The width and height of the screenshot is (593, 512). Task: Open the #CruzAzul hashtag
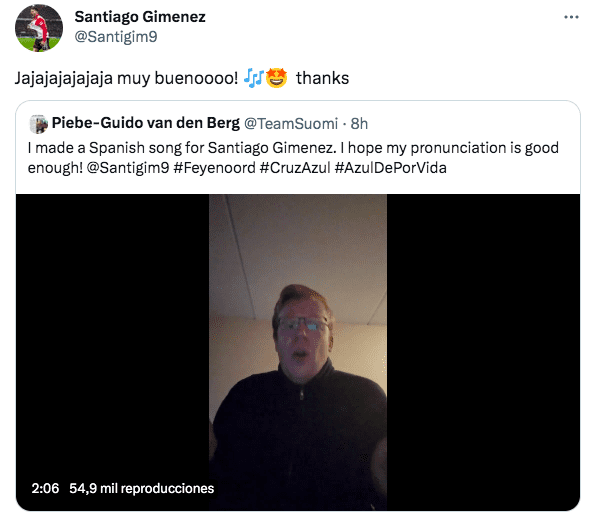[x=295, y=168]
